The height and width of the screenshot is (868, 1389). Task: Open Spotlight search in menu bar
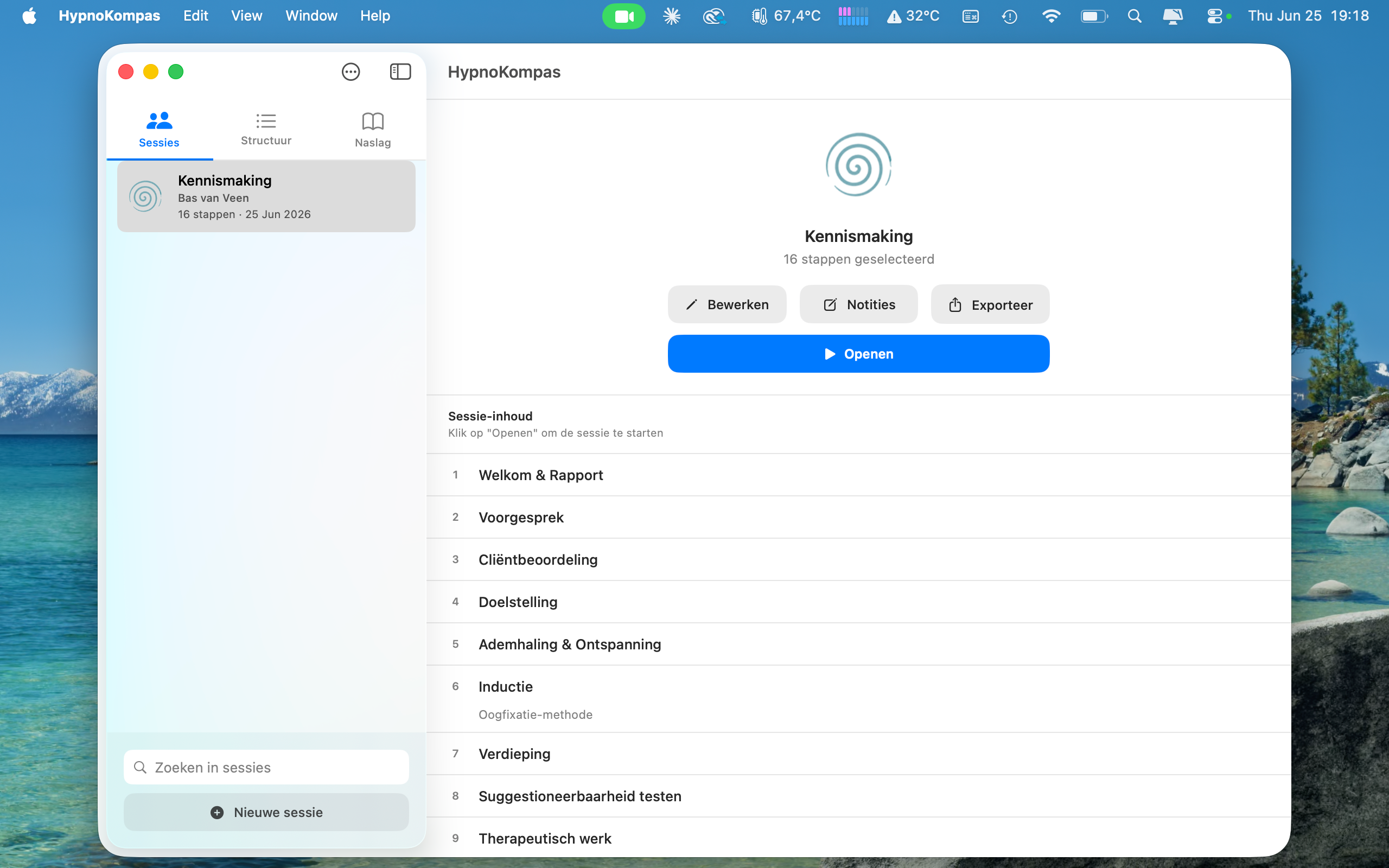point(1134,16)
